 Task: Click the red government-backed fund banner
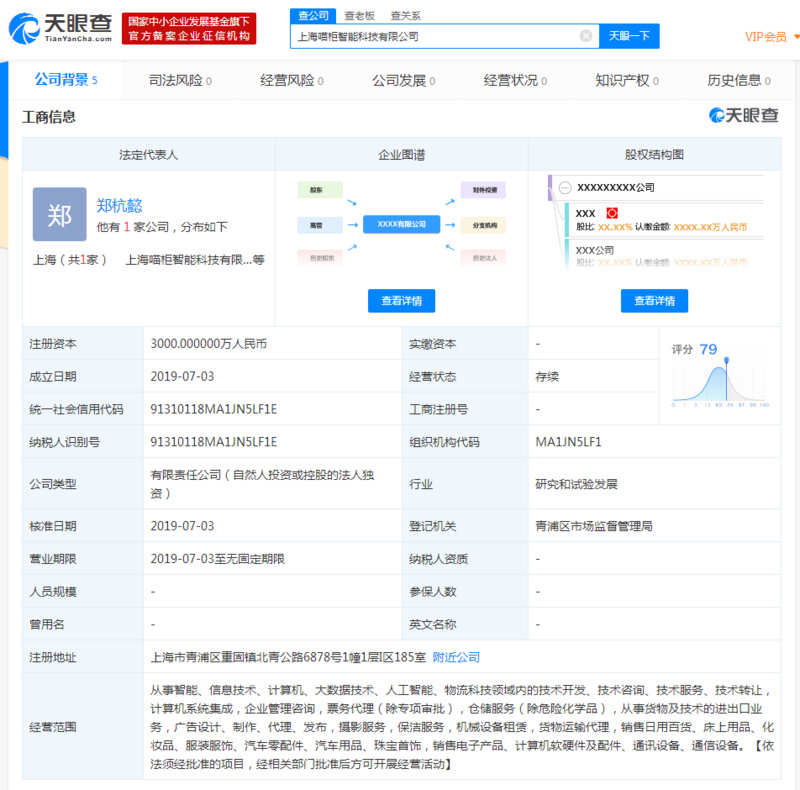190,28
